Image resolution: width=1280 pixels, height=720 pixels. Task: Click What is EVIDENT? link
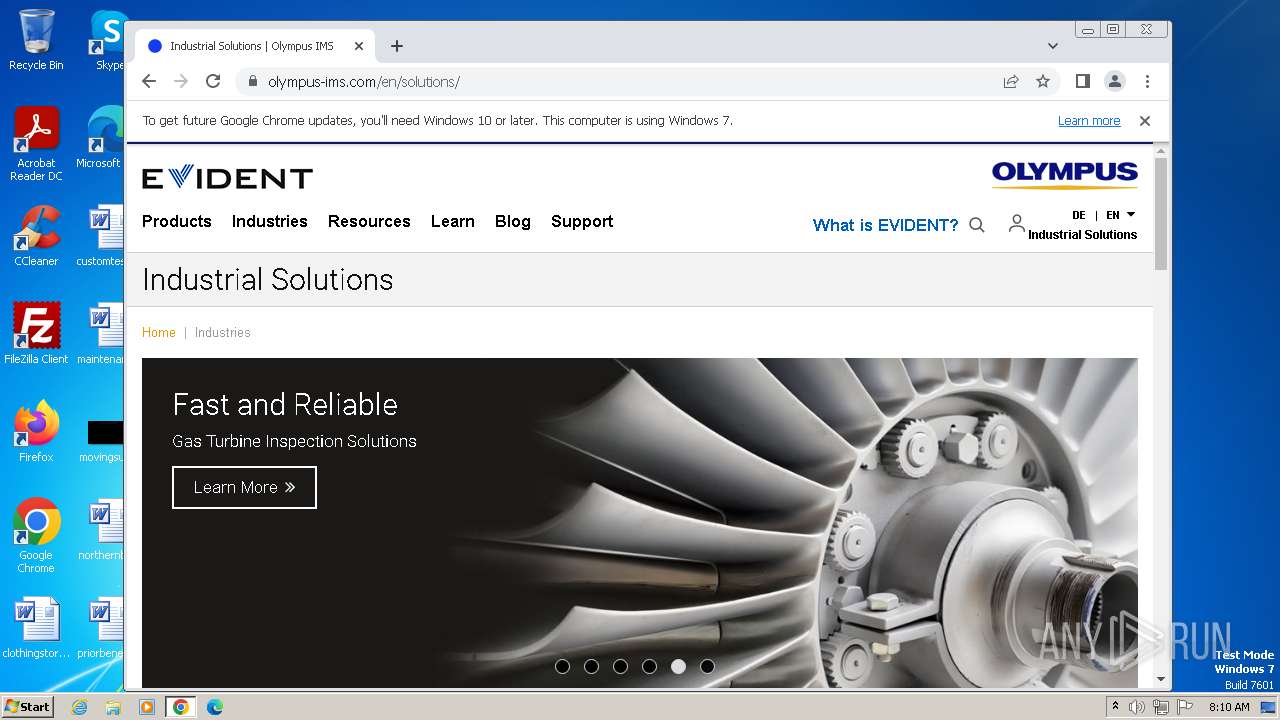click(885, 225)
